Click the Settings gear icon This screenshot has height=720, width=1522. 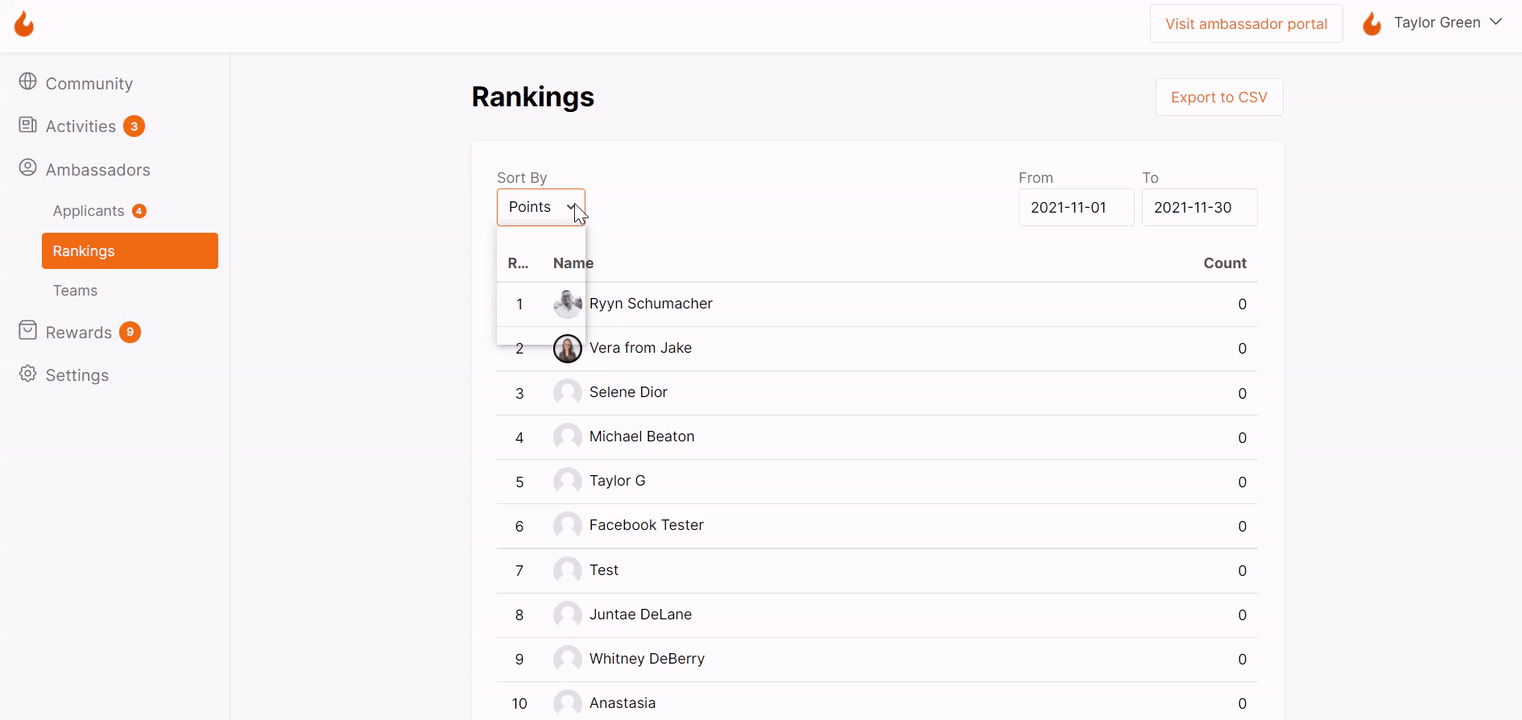(x=28, y=374)
